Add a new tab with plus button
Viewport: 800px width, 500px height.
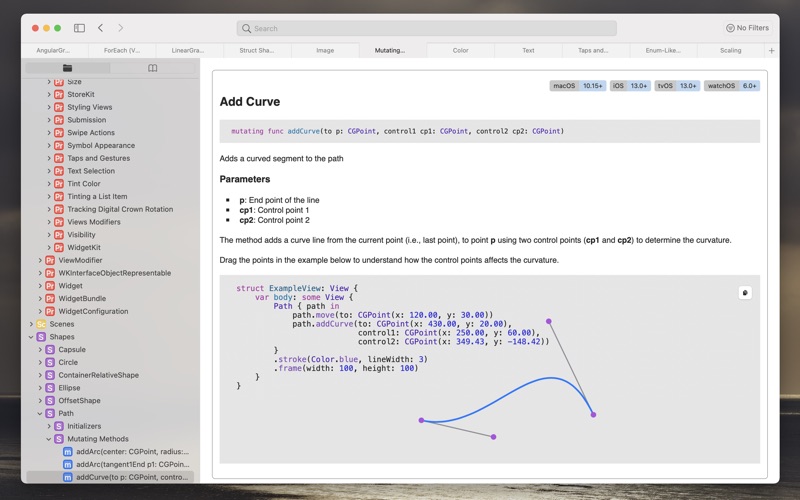771,50
